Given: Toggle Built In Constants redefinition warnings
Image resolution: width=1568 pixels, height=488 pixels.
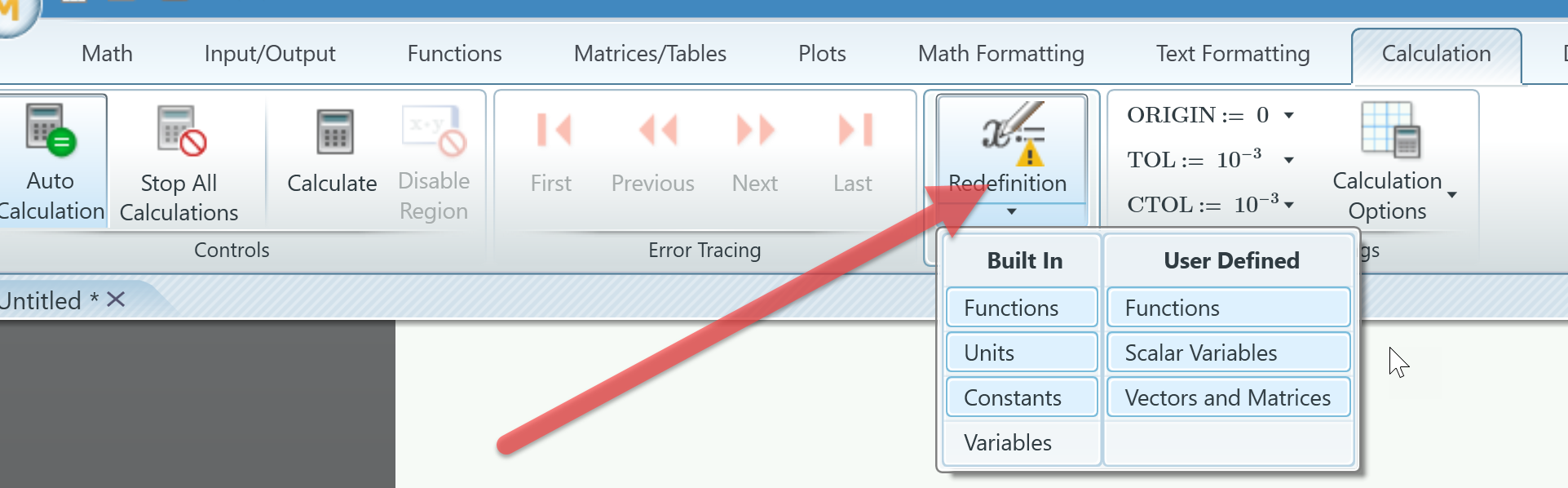Looking at the screenshot, I should [1020, 397].
